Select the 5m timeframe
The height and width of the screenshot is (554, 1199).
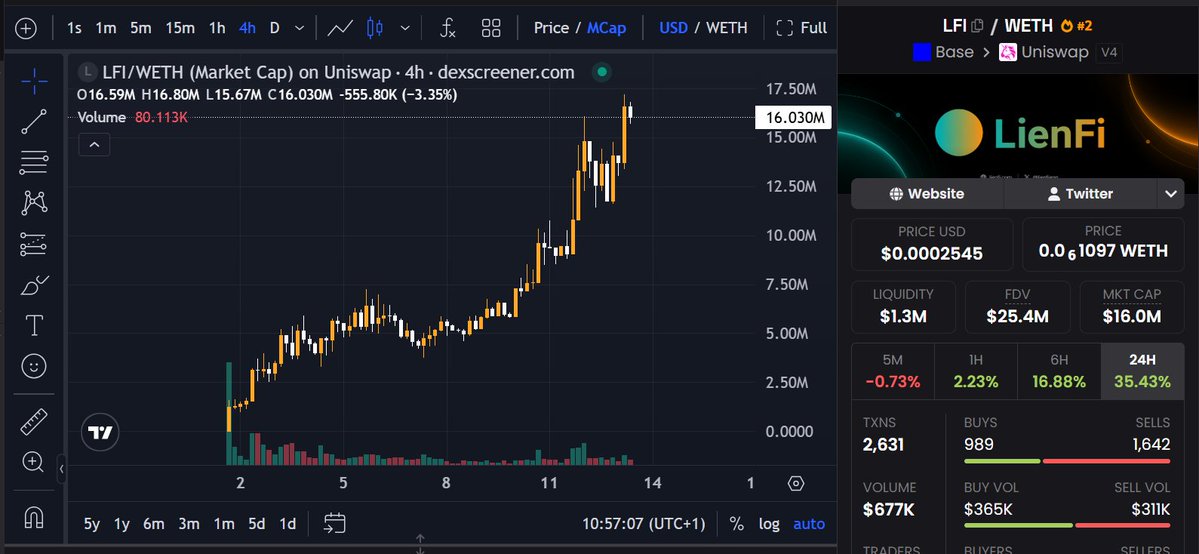(141, 28)
